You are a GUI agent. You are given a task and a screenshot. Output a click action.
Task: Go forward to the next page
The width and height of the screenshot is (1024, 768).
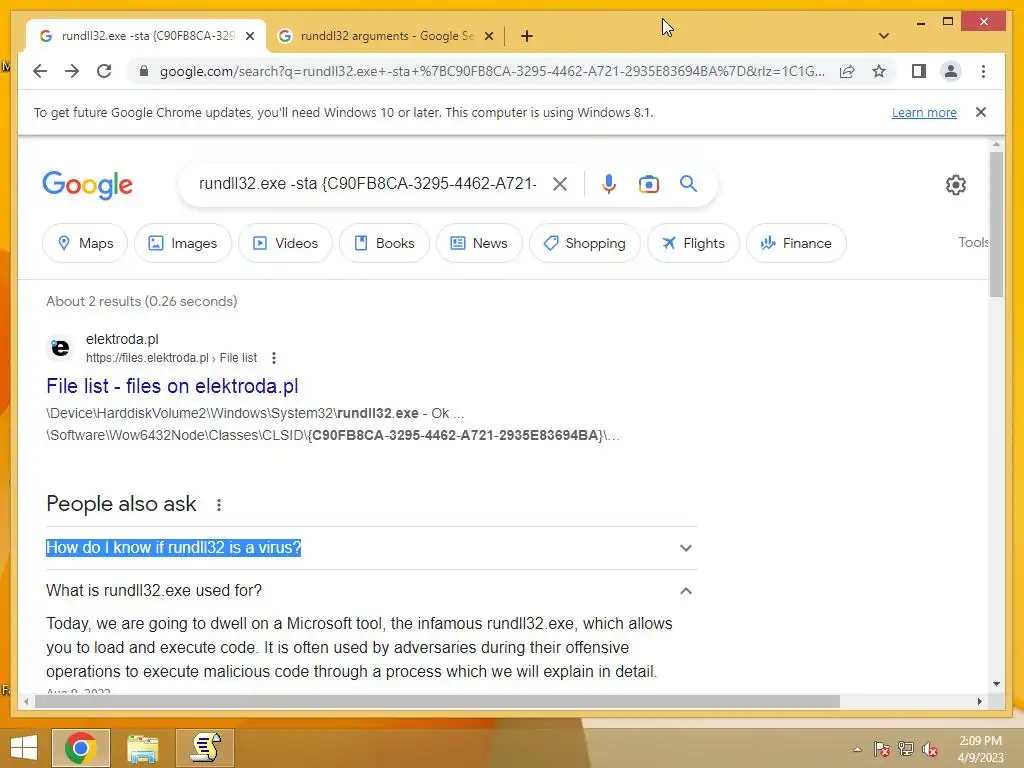[x=72, y=71]
